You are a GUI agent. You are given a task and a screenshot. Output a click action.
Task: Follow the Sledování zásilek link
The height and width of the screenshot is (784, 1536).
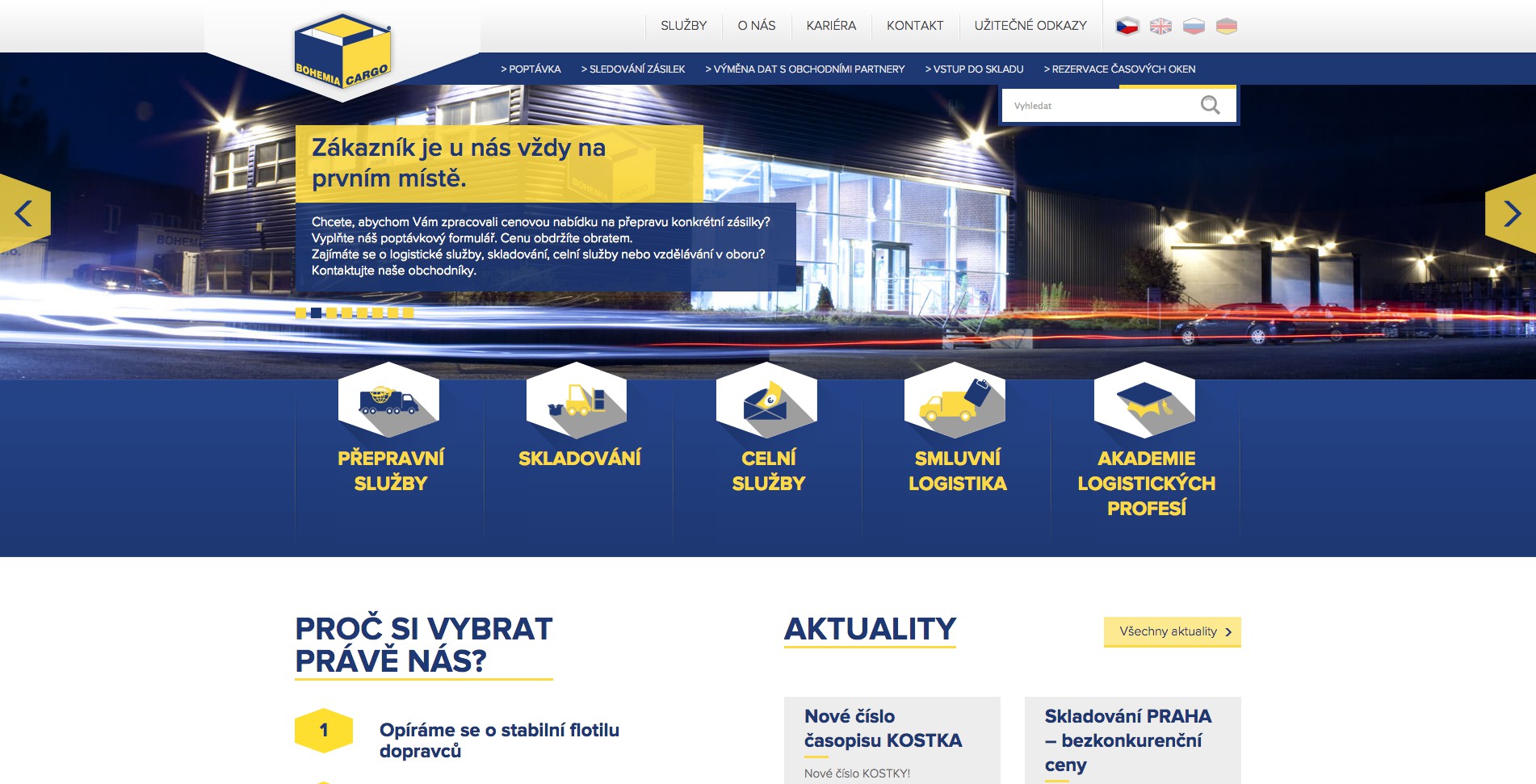(633, 69)
